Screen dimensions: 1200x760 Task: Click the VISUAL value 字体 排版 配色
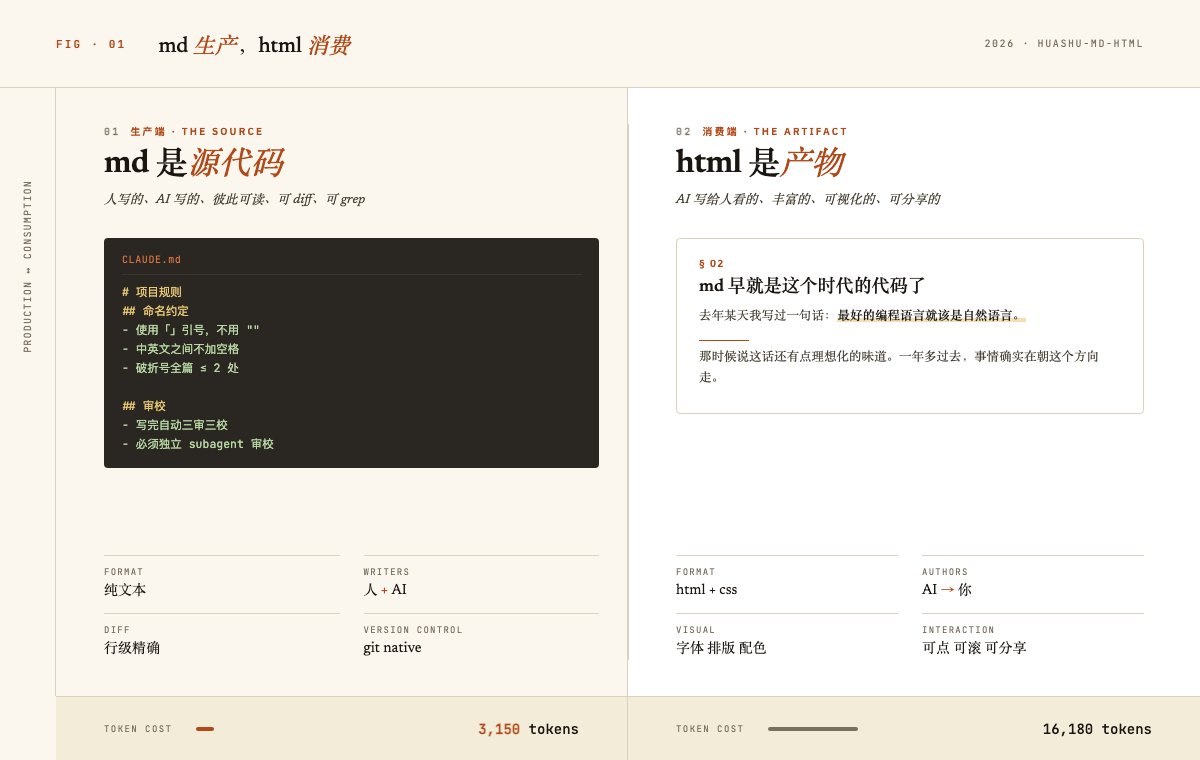pyautogui.click(x=721, y=648)
